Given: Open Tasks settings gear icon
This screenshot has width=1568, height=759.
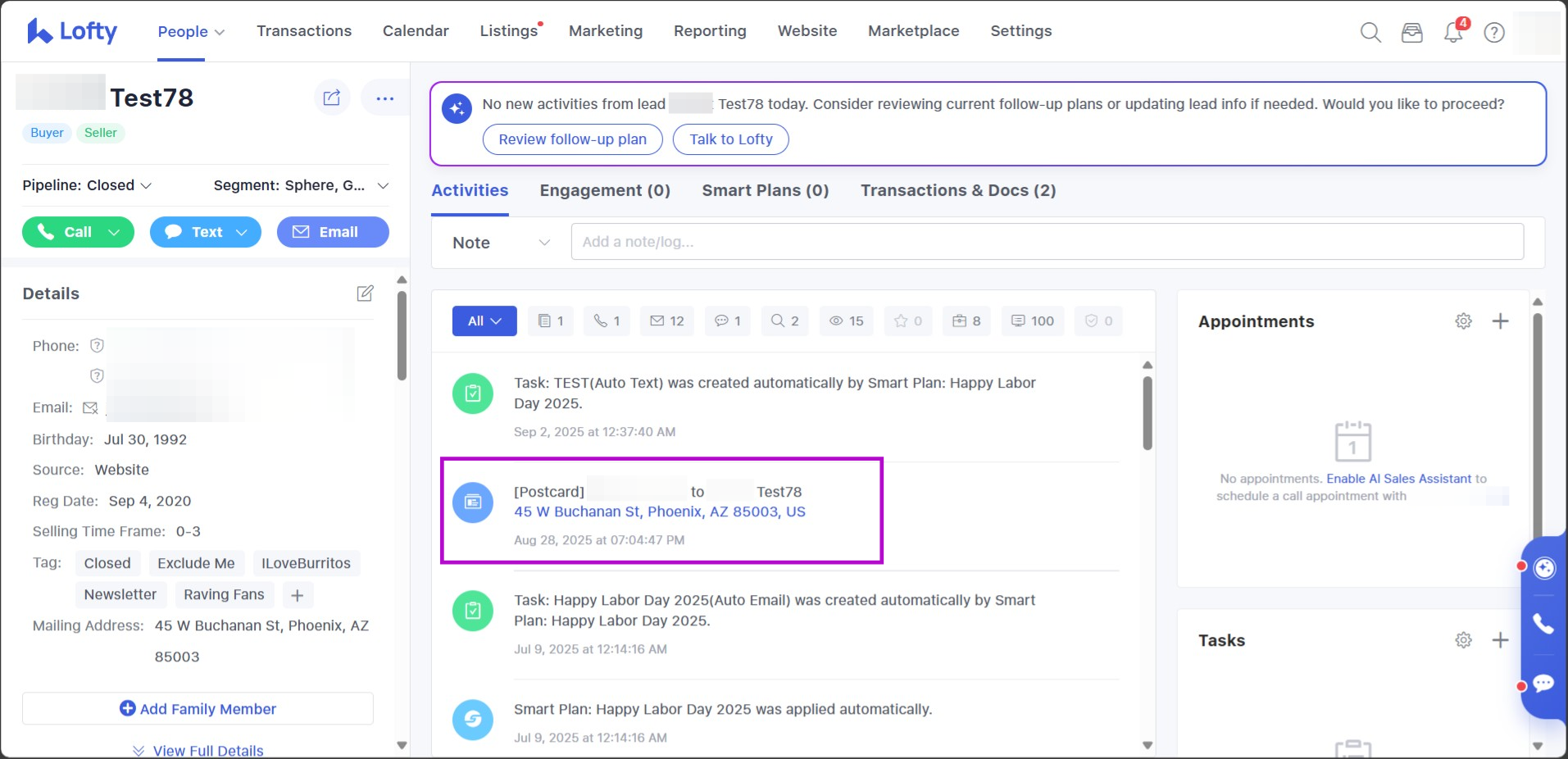Looking at the screenshot, I should [1463, 640].
